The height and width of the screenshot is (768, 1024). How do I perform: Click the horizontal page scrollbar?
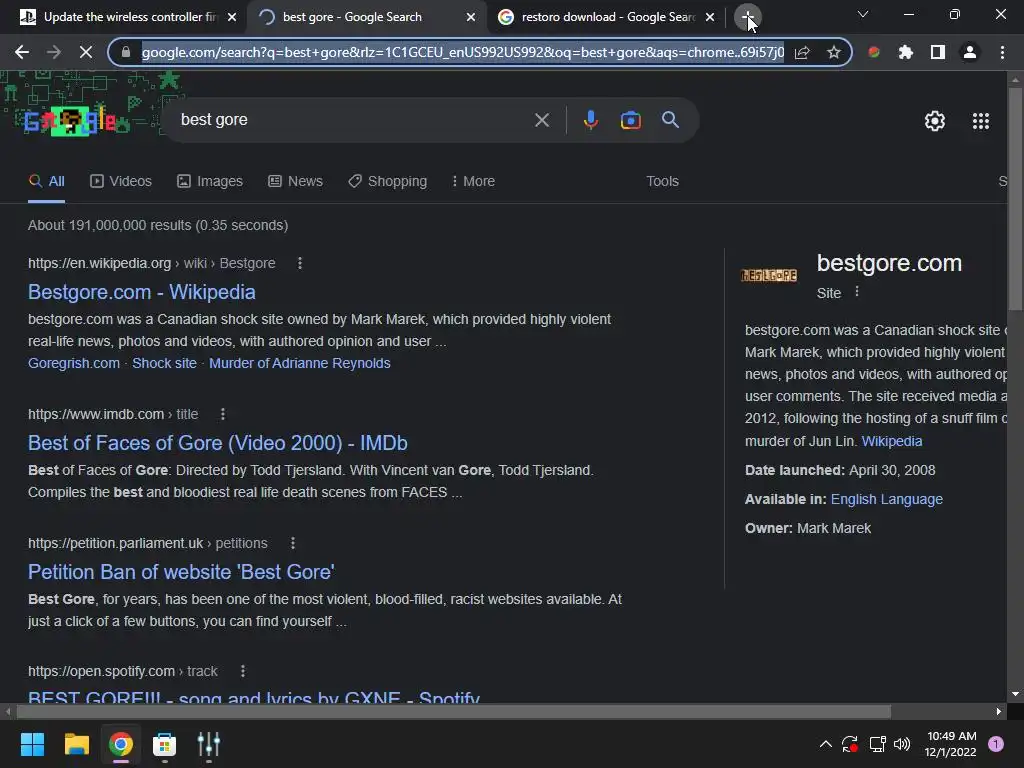pos(454,711)
